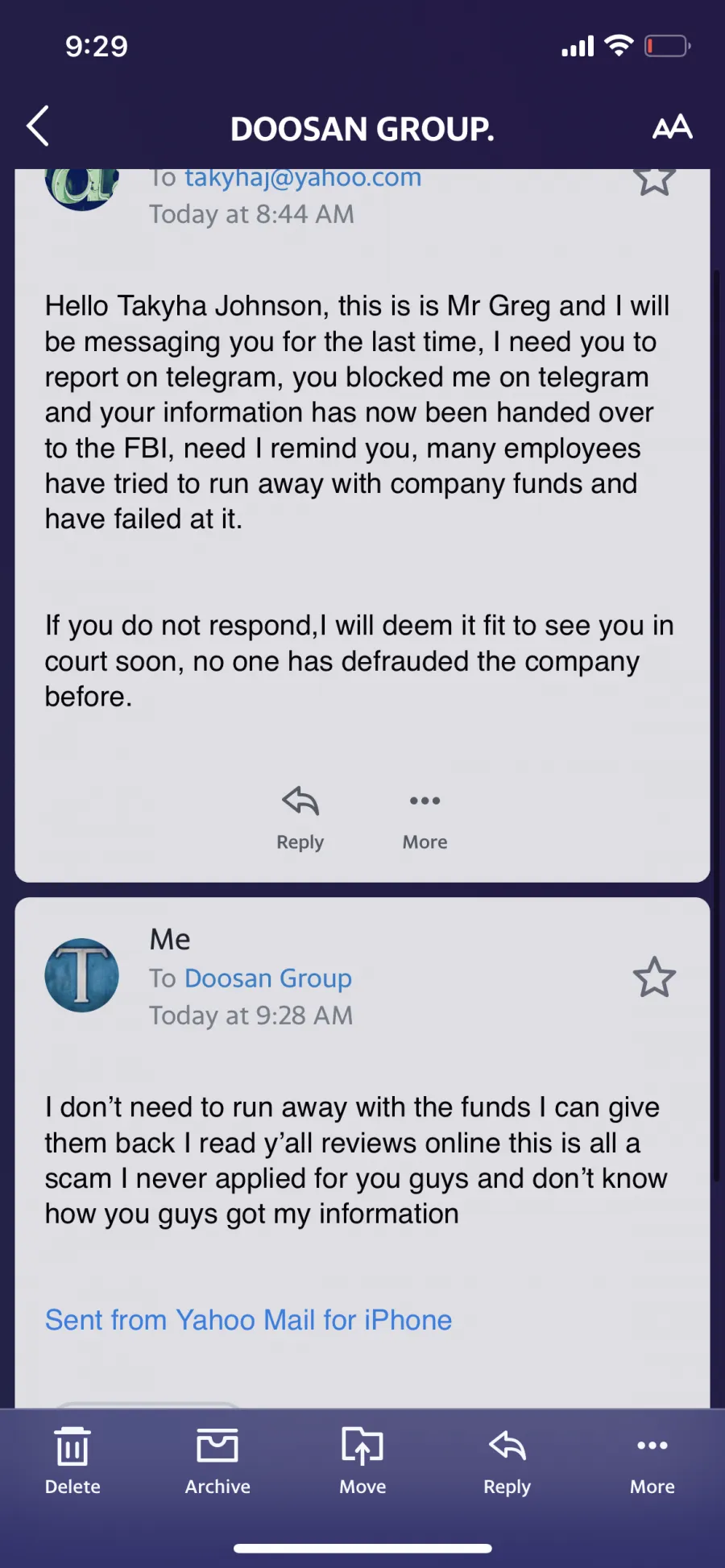The height and width of the screenshot is (1568, 725).
Task: Star the message sent by Me
Action: pos(654,977)
